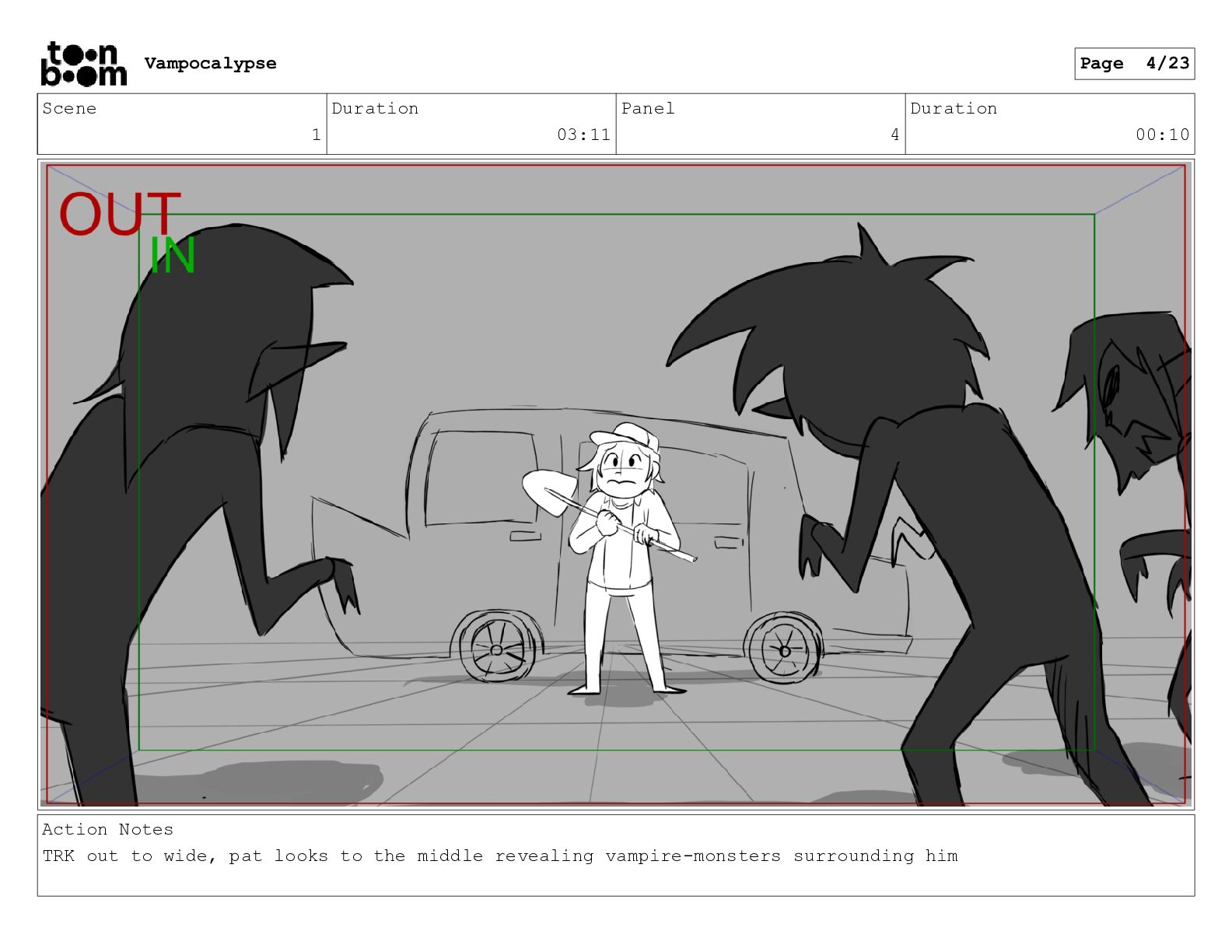This screenshot has height=952, width=1232.
Task: Select panel duration value 00:10
Action: (x=1162, y=135)
